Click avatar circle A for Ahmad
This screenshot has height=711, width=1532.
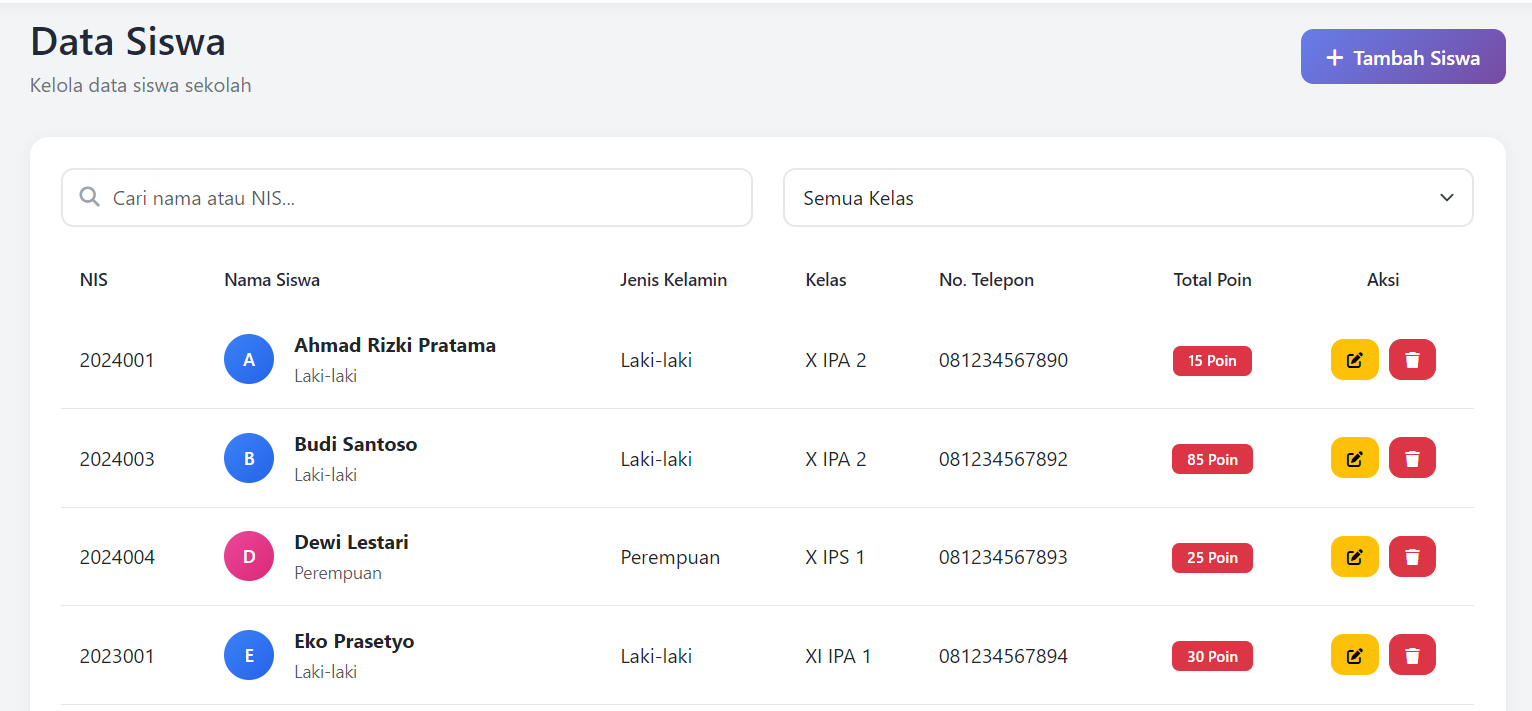(x=249, y=360)
